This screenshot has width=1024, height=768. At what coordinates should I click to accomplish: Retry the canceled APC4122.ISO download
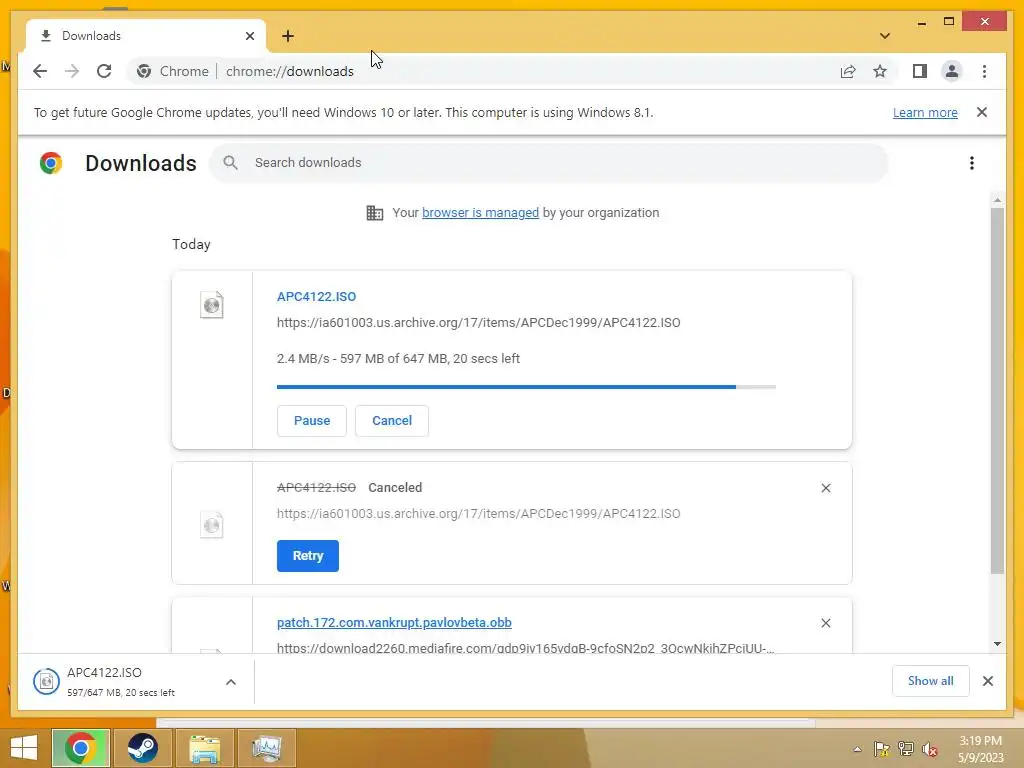coord(308,556)
